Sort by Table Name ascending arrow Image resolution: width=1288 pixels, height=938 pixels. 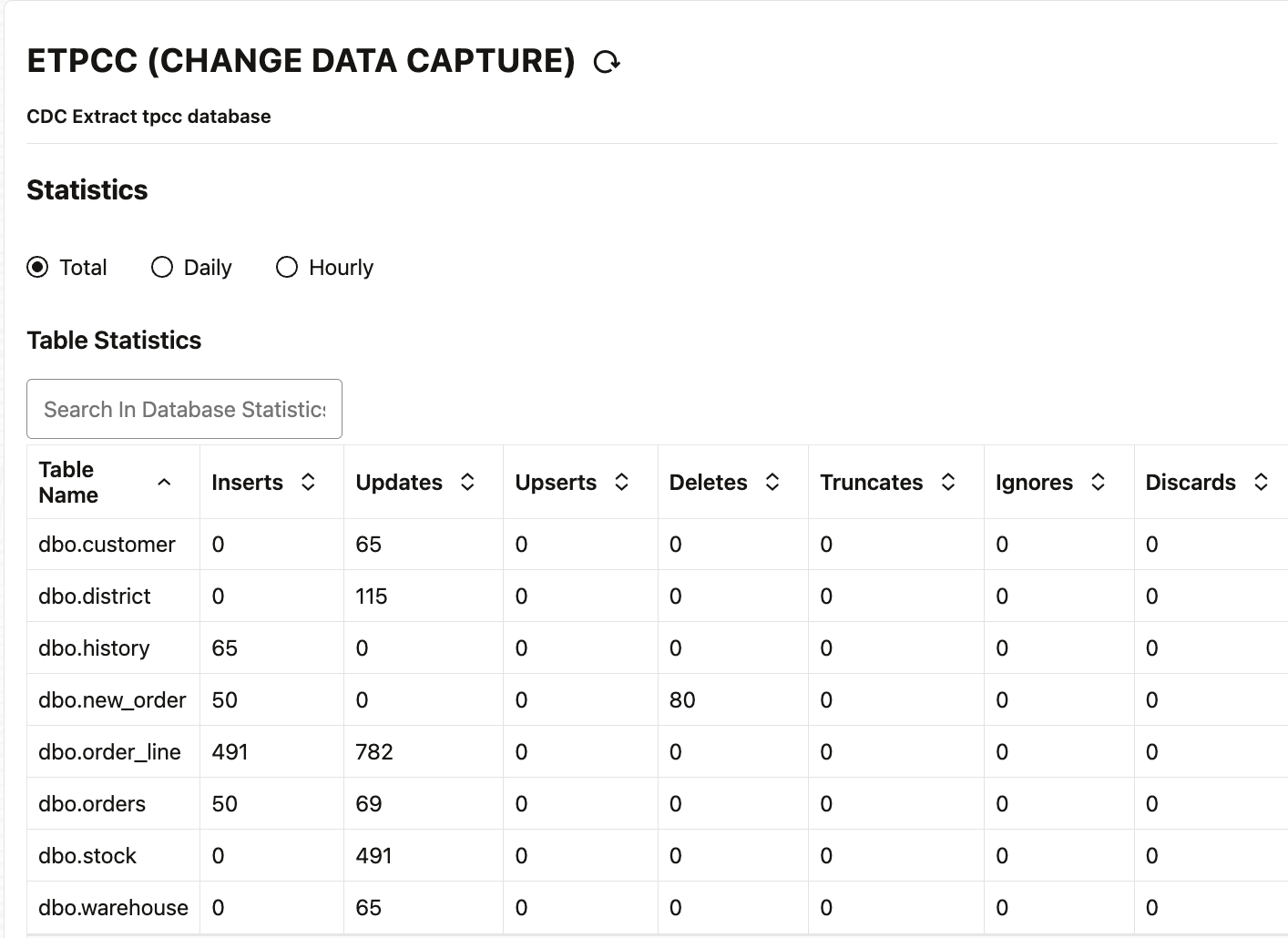tap(164, 483)
